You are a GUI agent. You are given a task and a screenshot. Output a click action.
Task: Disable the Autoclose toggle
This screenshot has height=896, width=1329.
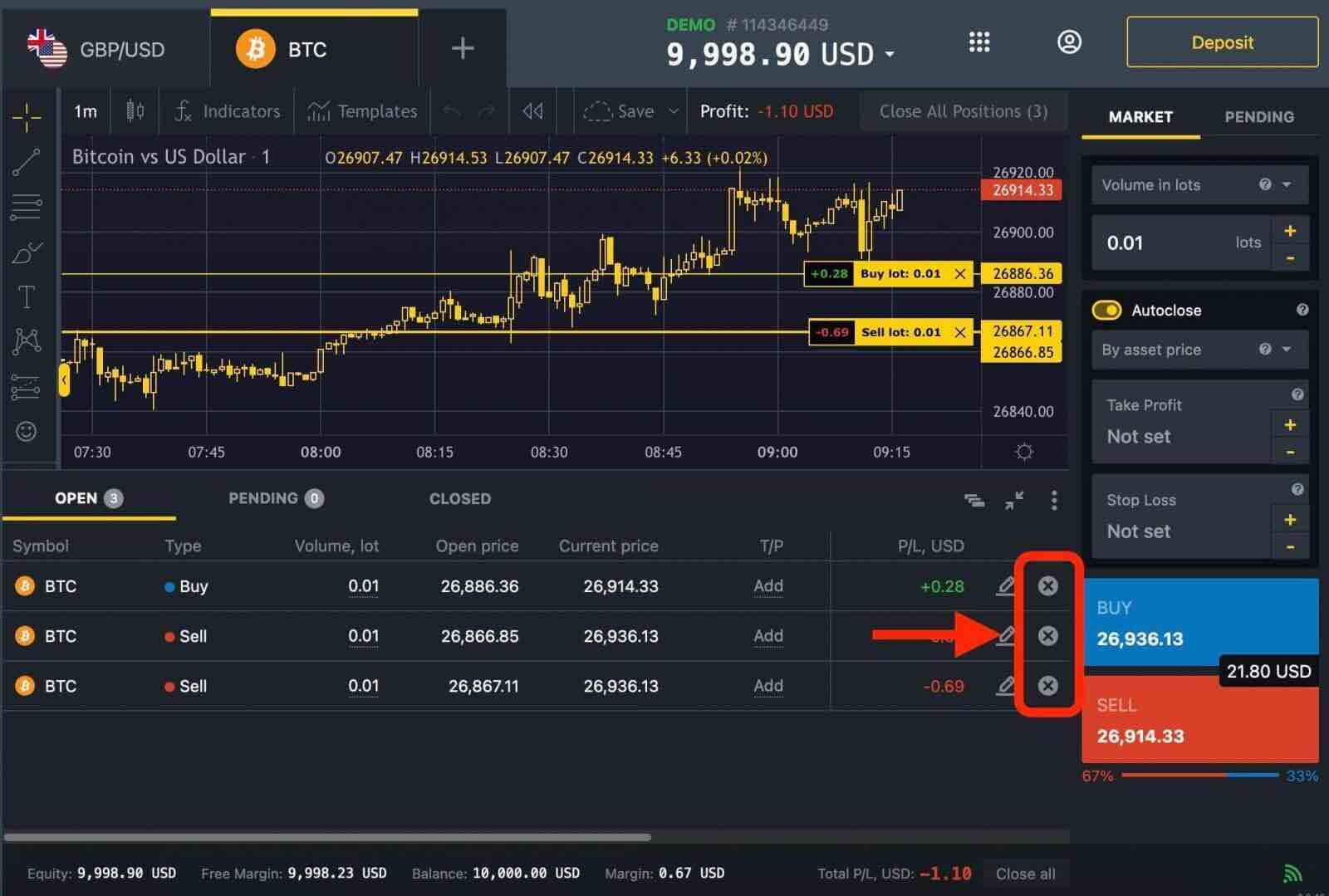1108,310
